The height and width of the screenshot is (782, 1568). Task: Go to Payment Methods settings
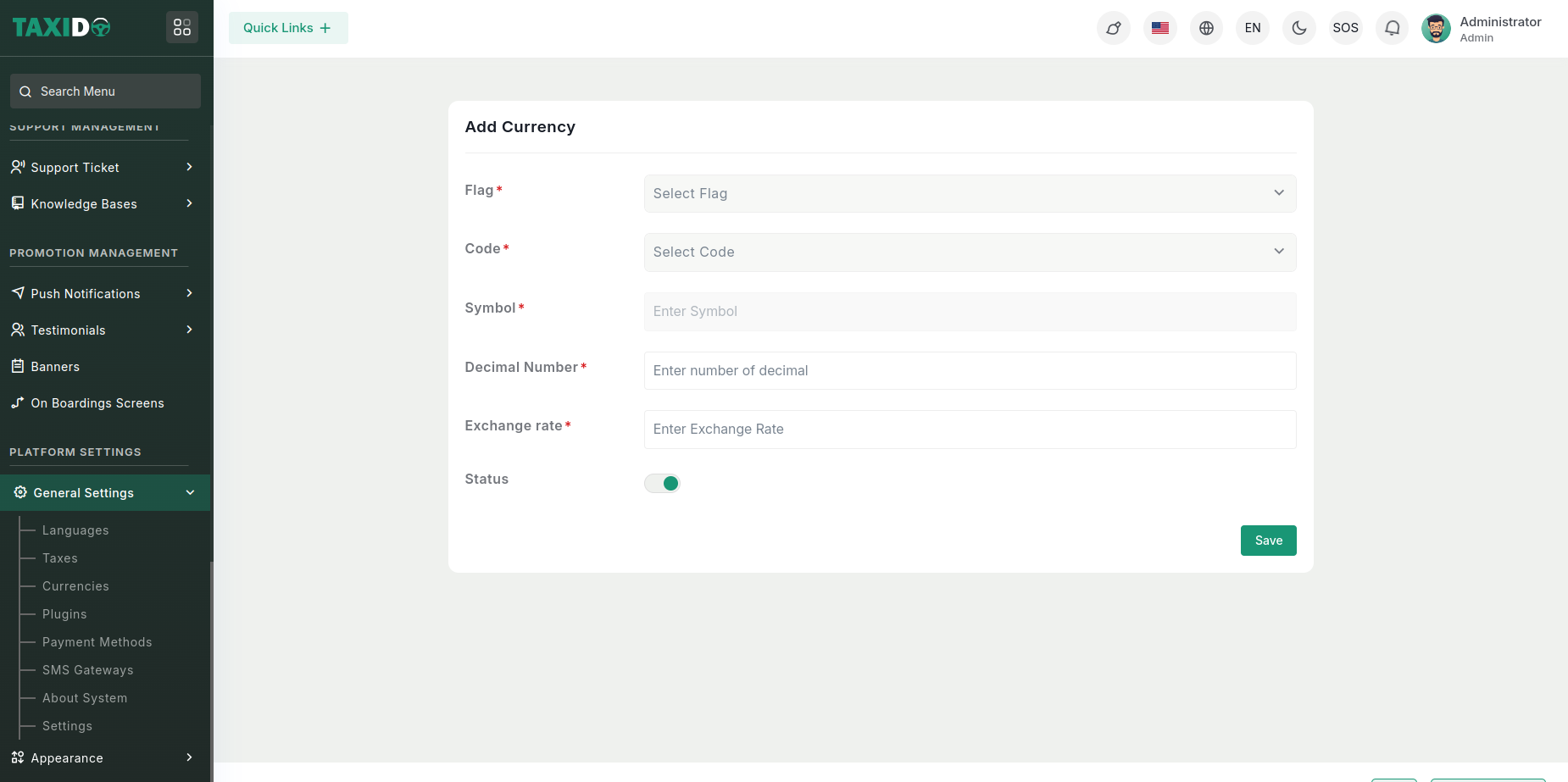(97, 642)
